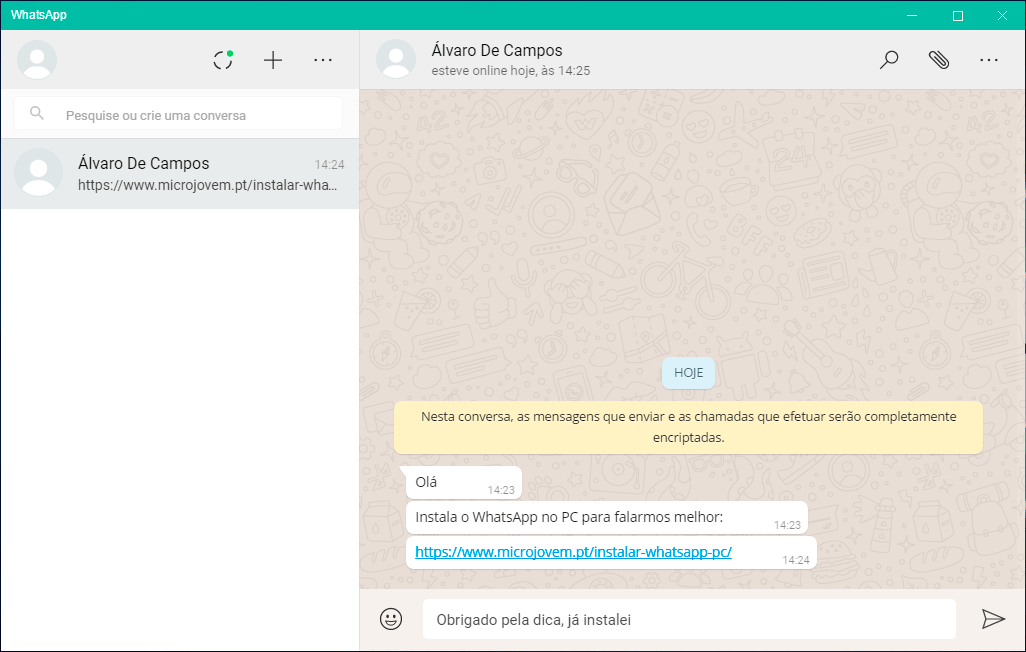Open the microjovem.pt instalar-whatsapp-pc link

pos(573,552)
